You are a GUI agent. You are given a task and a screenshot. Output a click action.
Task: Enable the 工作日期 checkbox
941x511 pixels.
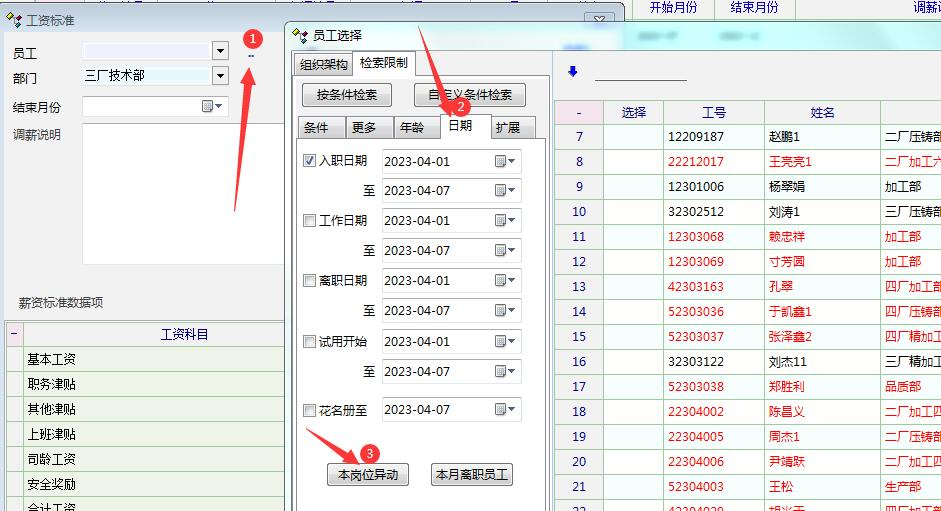310,221
